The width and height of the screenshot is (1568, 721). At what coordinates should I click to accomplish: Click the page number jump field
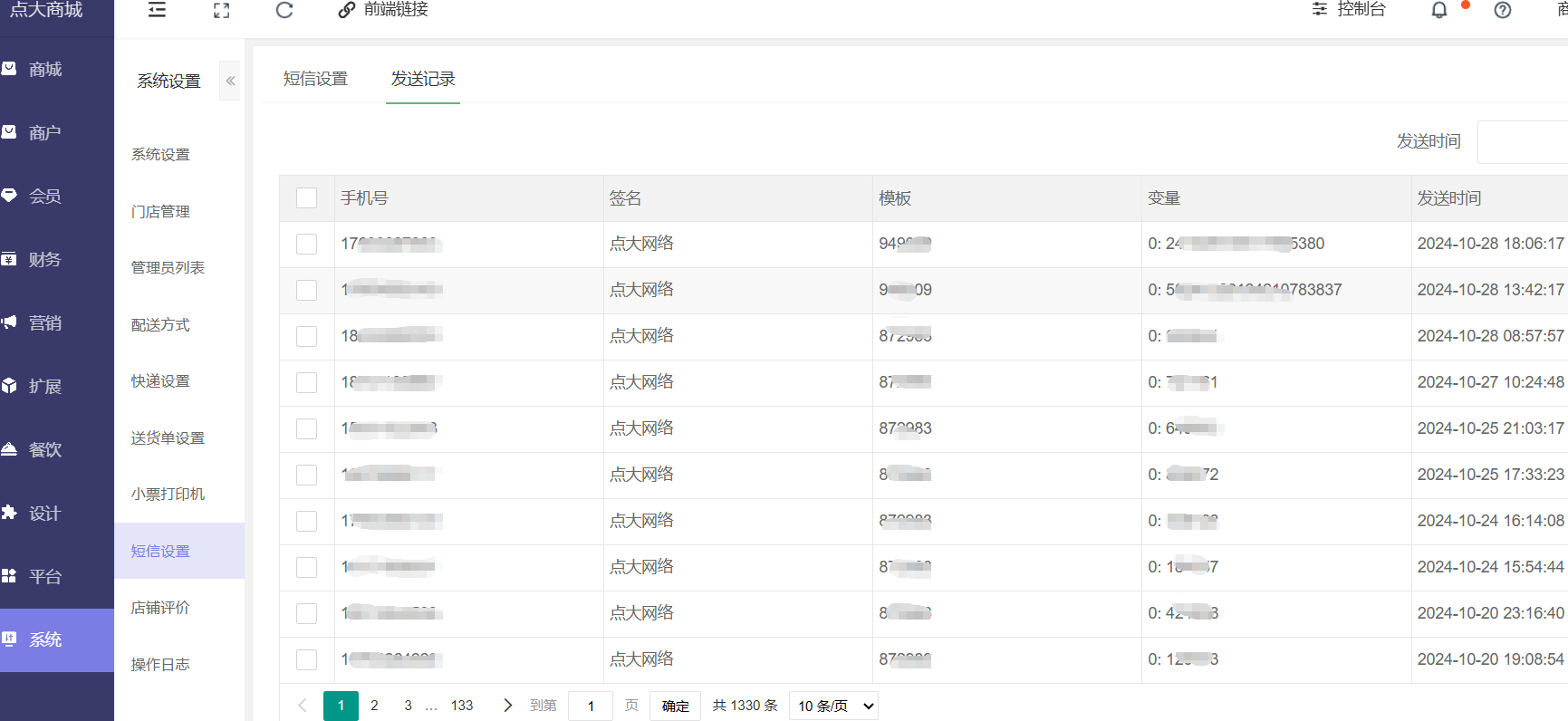591,706
